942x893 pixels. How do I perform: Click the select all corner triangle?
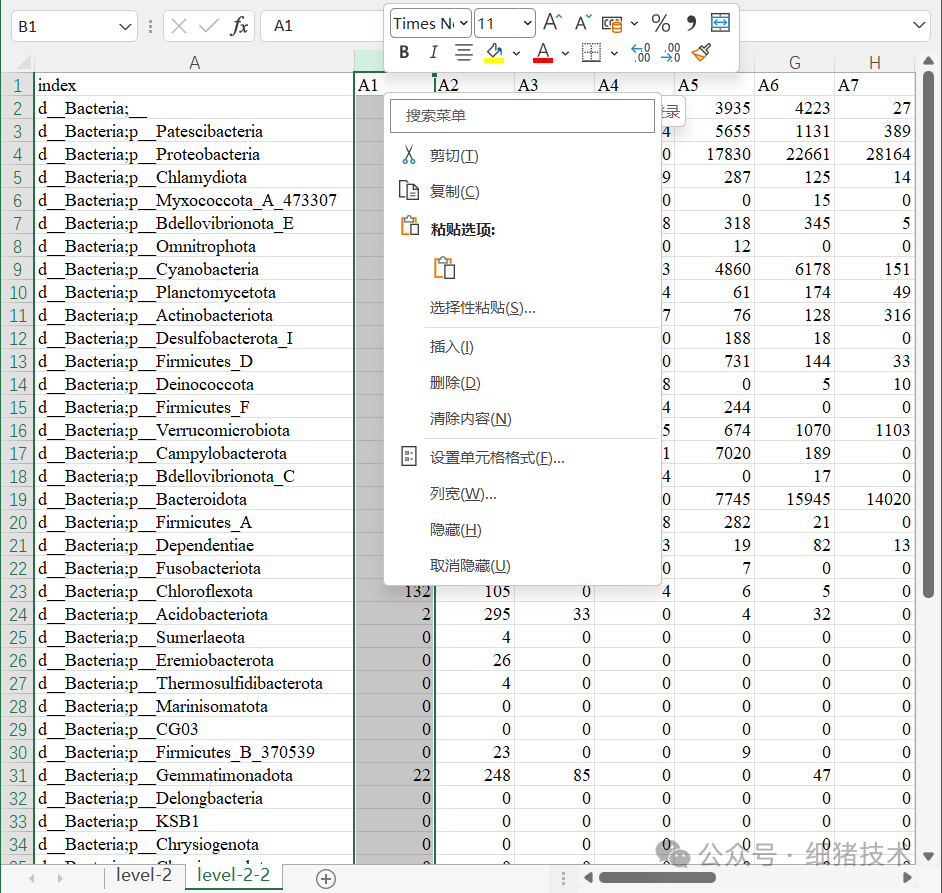click(23, 62)
